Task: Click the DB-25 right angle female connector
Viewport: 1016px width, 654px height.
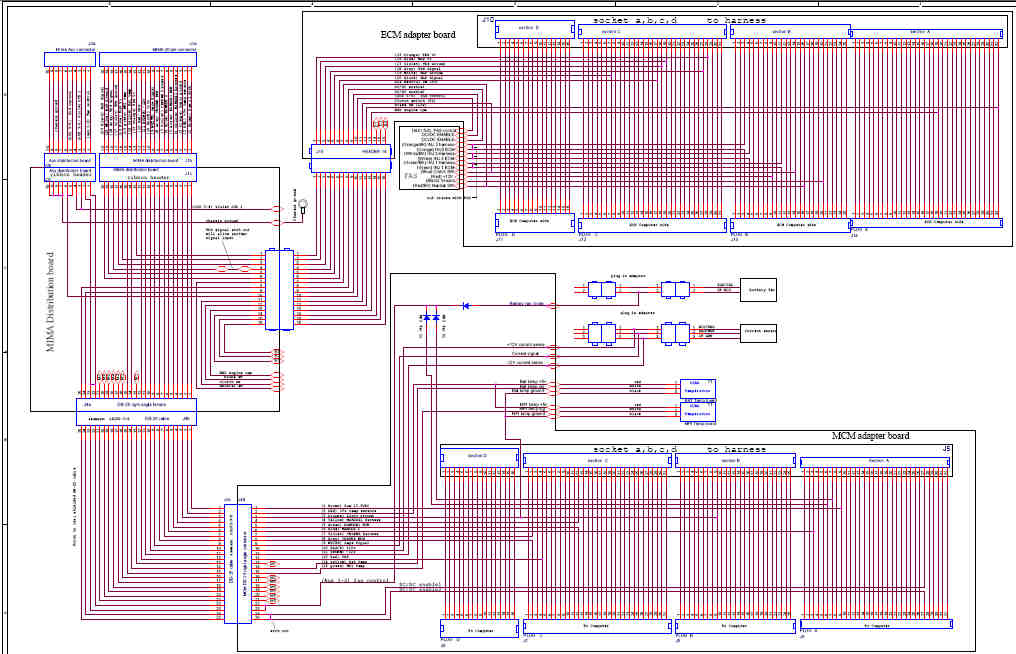Action: 136,405
